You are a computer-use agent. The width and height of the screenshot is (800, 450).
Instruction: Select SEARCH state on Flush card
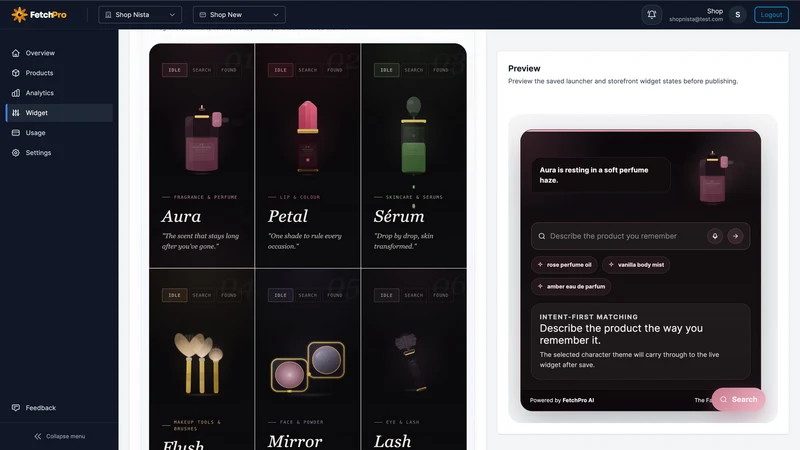(x=202, y=295)
